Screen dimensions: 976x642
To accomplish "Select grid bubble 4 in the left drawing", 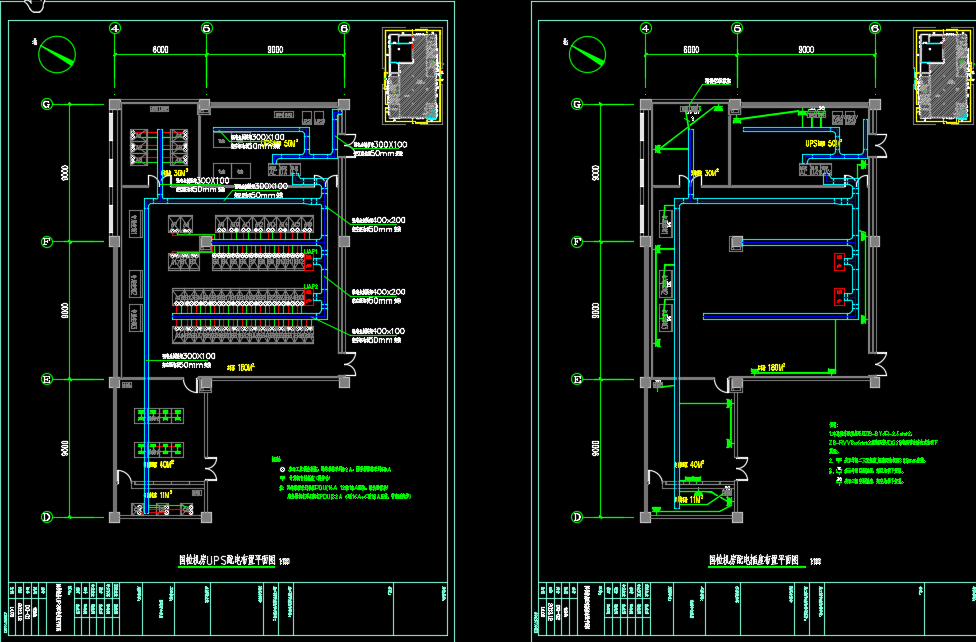I will tap(115, 29).
